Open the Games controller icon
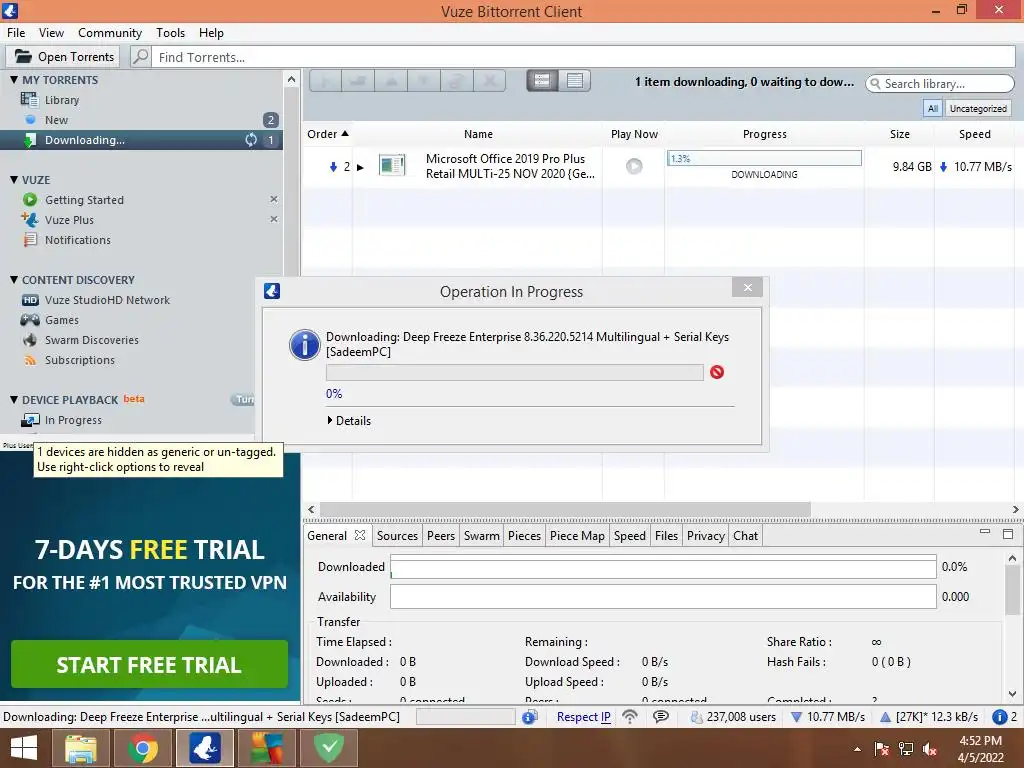 30,320
